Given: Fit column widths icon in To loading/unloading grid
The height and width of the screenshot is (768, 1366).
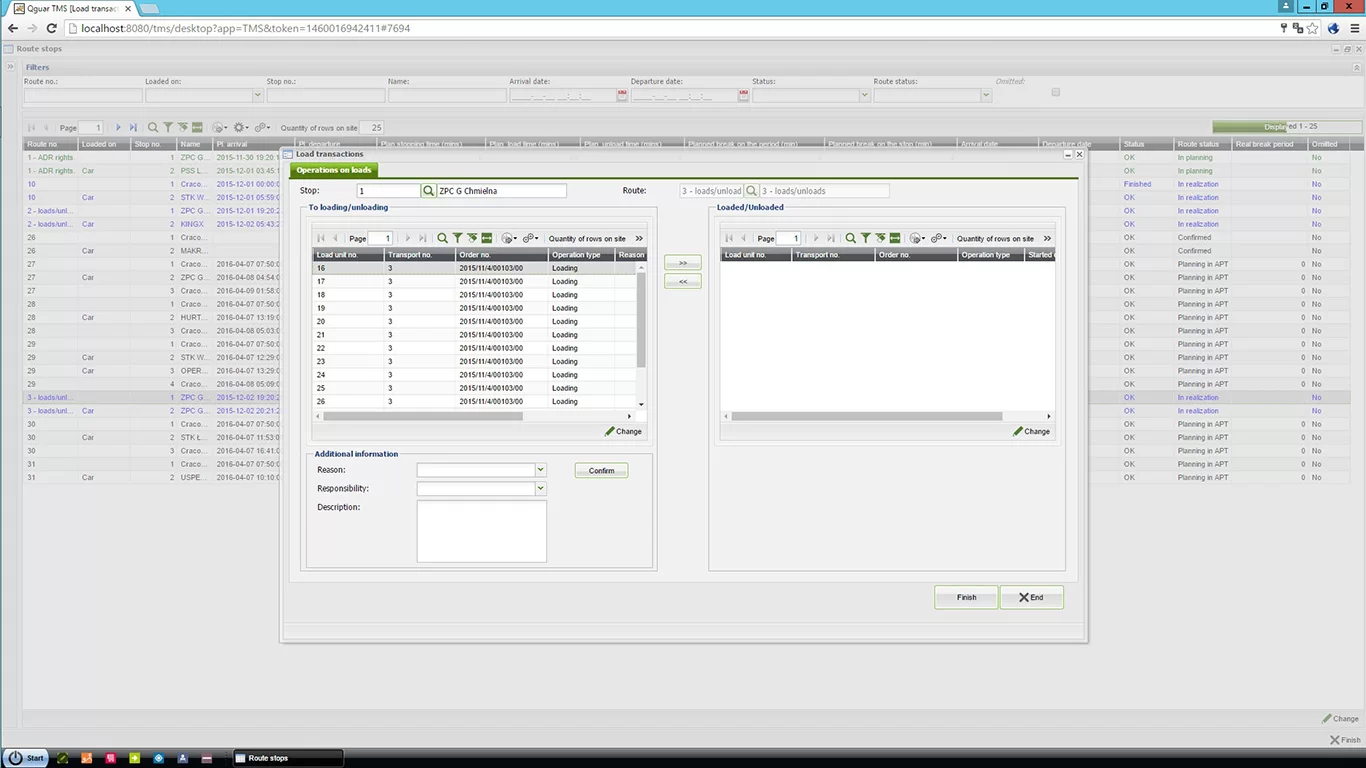Looking at the screenshot, I should (x=487, y=238).
